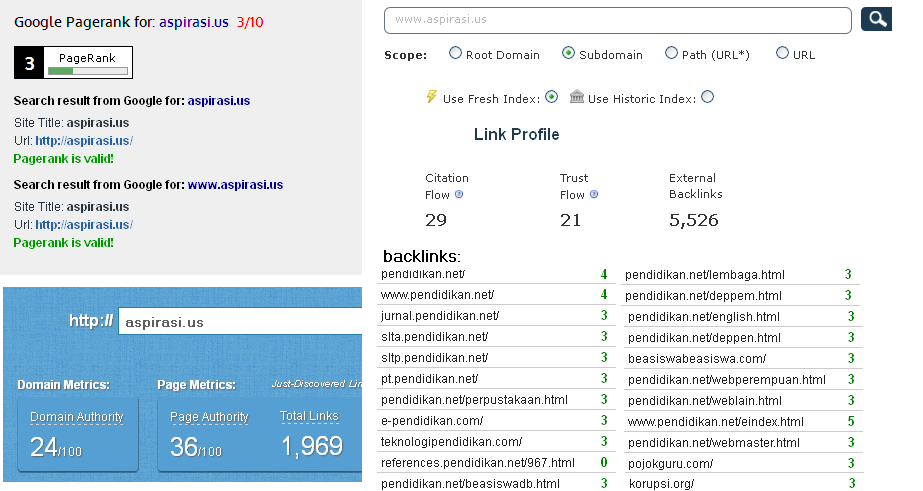Screen dimensions: 923x491
Task: Click backlink pt.pendidikan.net/
Action: coord(430,379)
